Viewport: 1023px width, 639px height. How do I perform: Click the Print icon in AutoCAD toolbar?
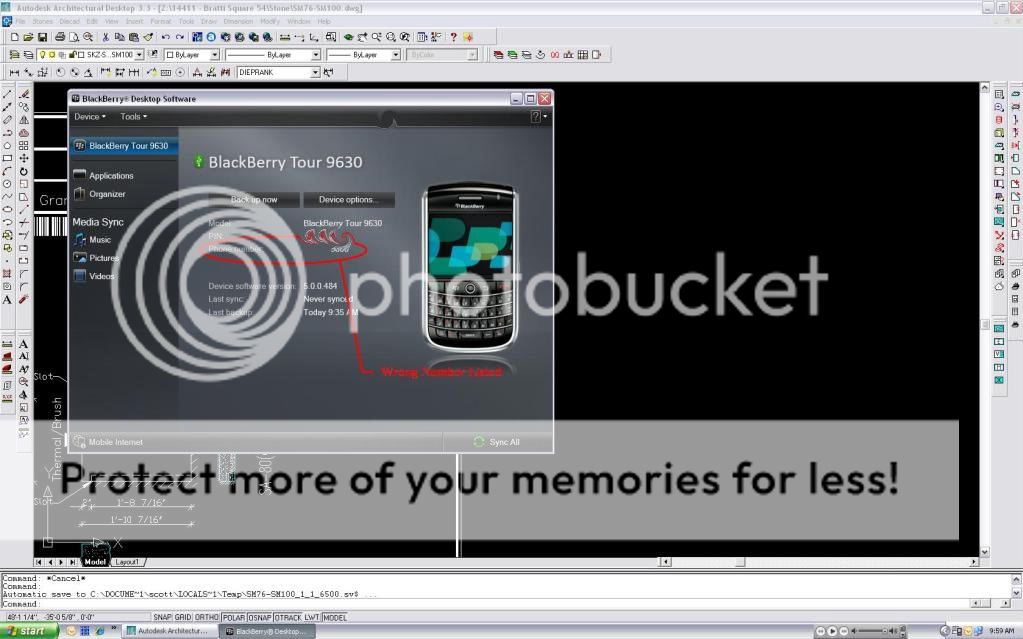click(x=60, y=37)
